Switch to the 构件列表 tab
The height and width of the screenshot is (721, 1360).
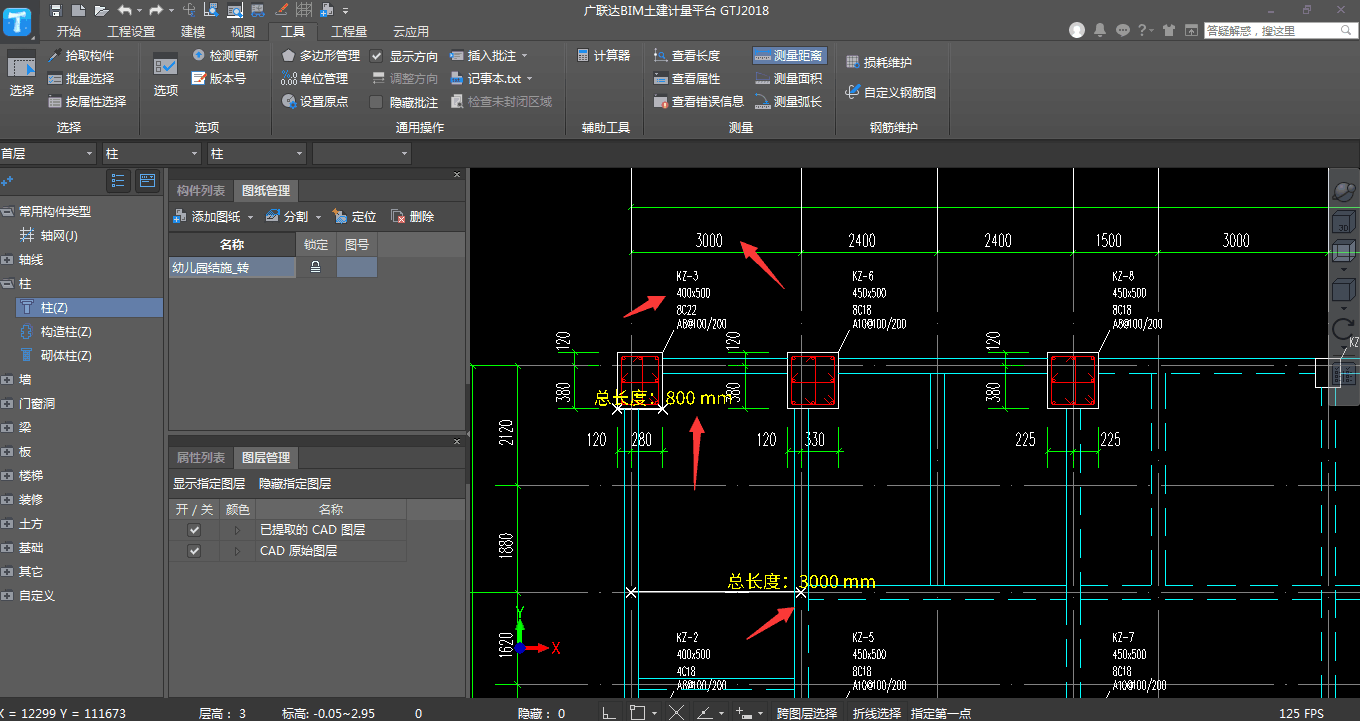[201, 191]
